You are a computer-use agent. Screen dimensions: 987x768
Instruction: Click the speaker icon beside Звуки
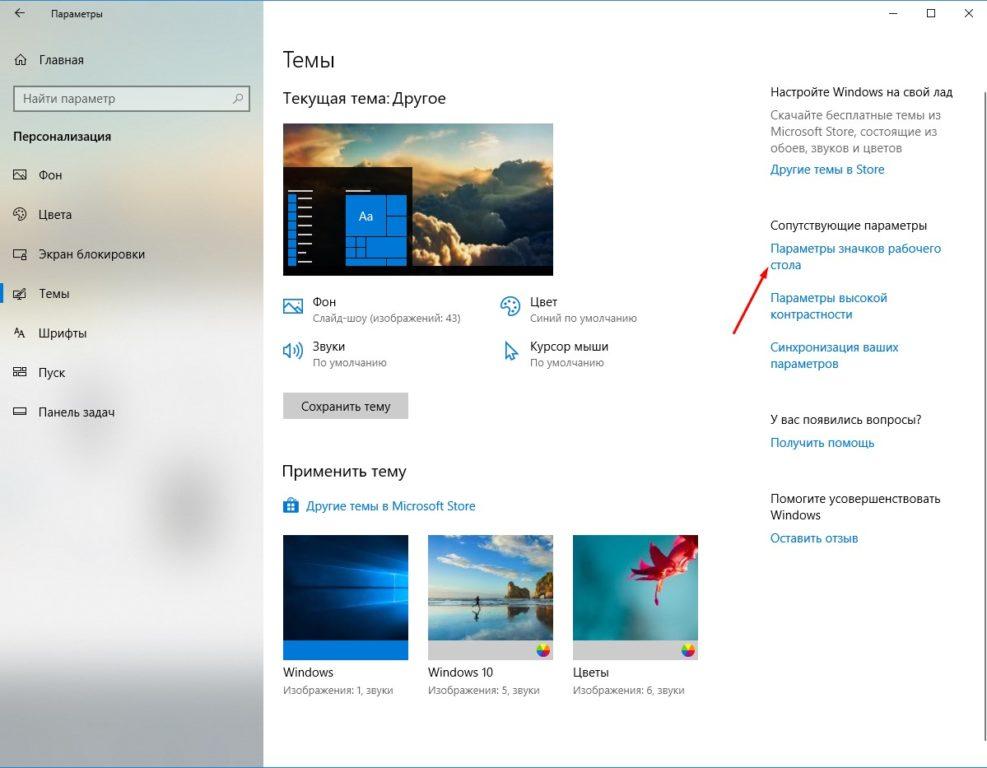(x=293, y=351)
